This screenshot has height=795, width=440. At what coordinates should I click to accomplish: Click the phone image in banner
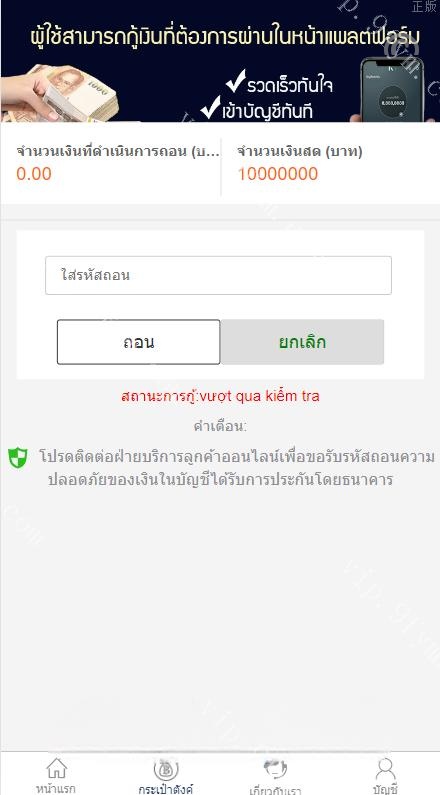[x=392, y=89]
